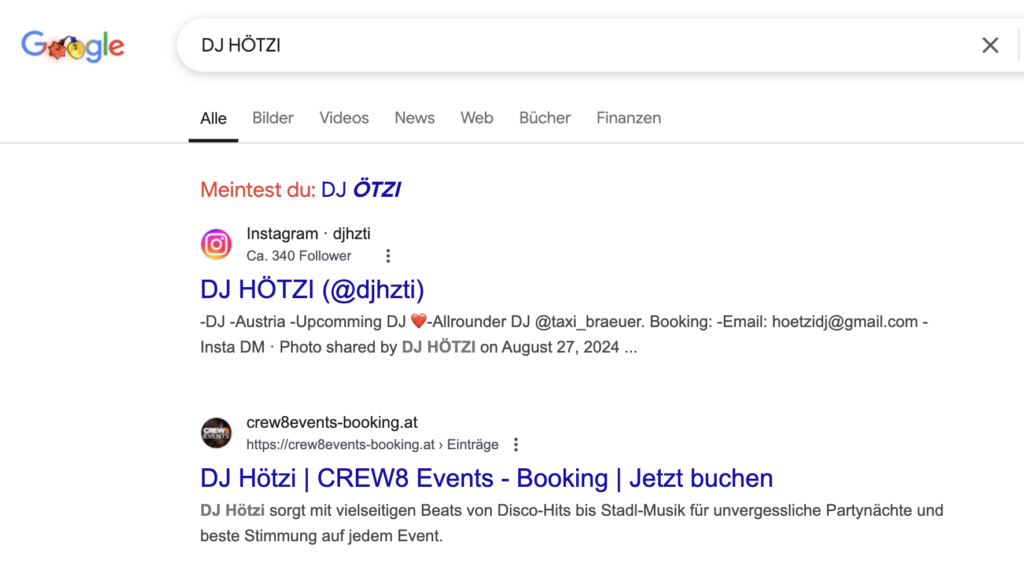Click the Instagram favicon icon
This screenshot has width=1024, height=565.
click(x=216, y=244)
